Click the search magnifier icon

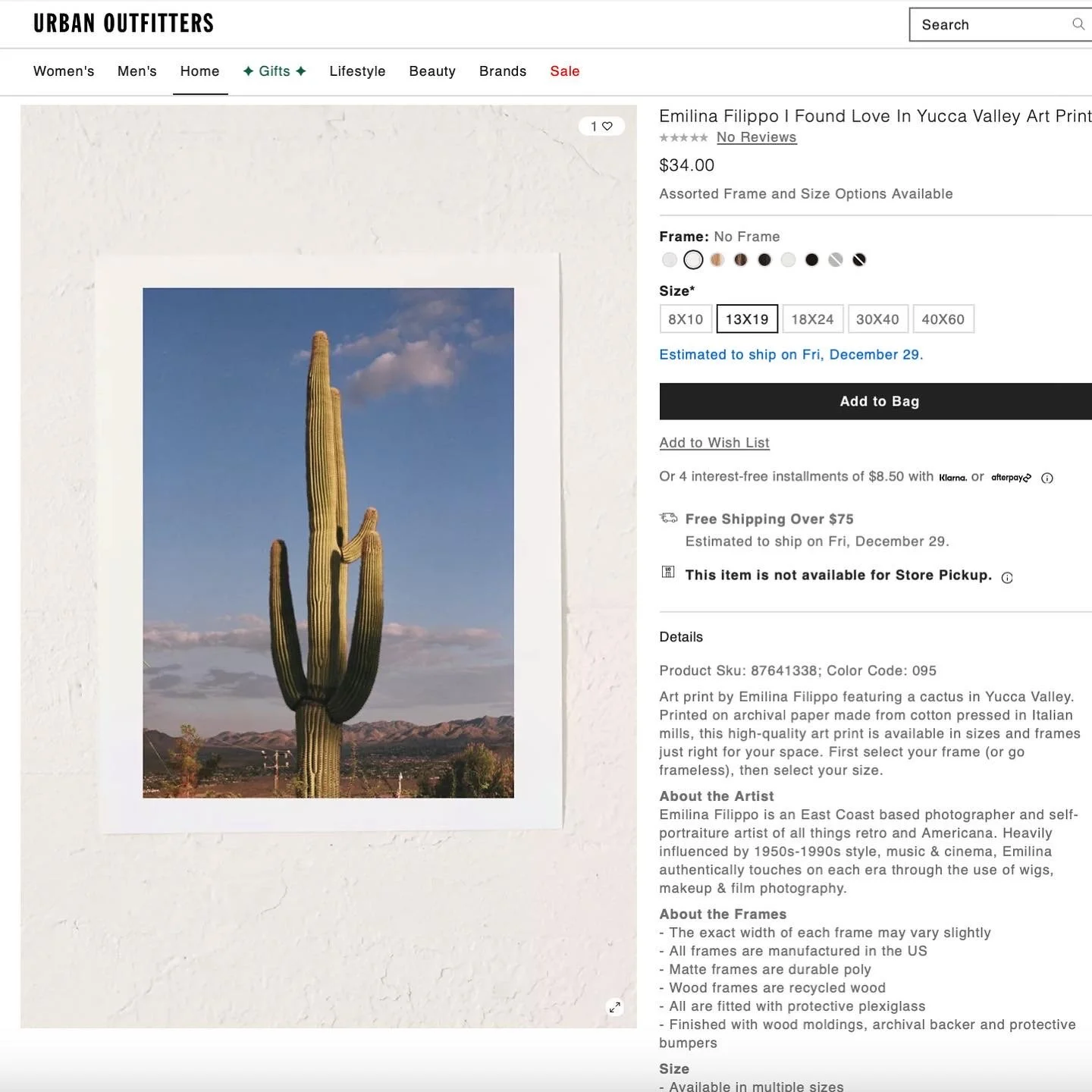[x=1078, y=24]
